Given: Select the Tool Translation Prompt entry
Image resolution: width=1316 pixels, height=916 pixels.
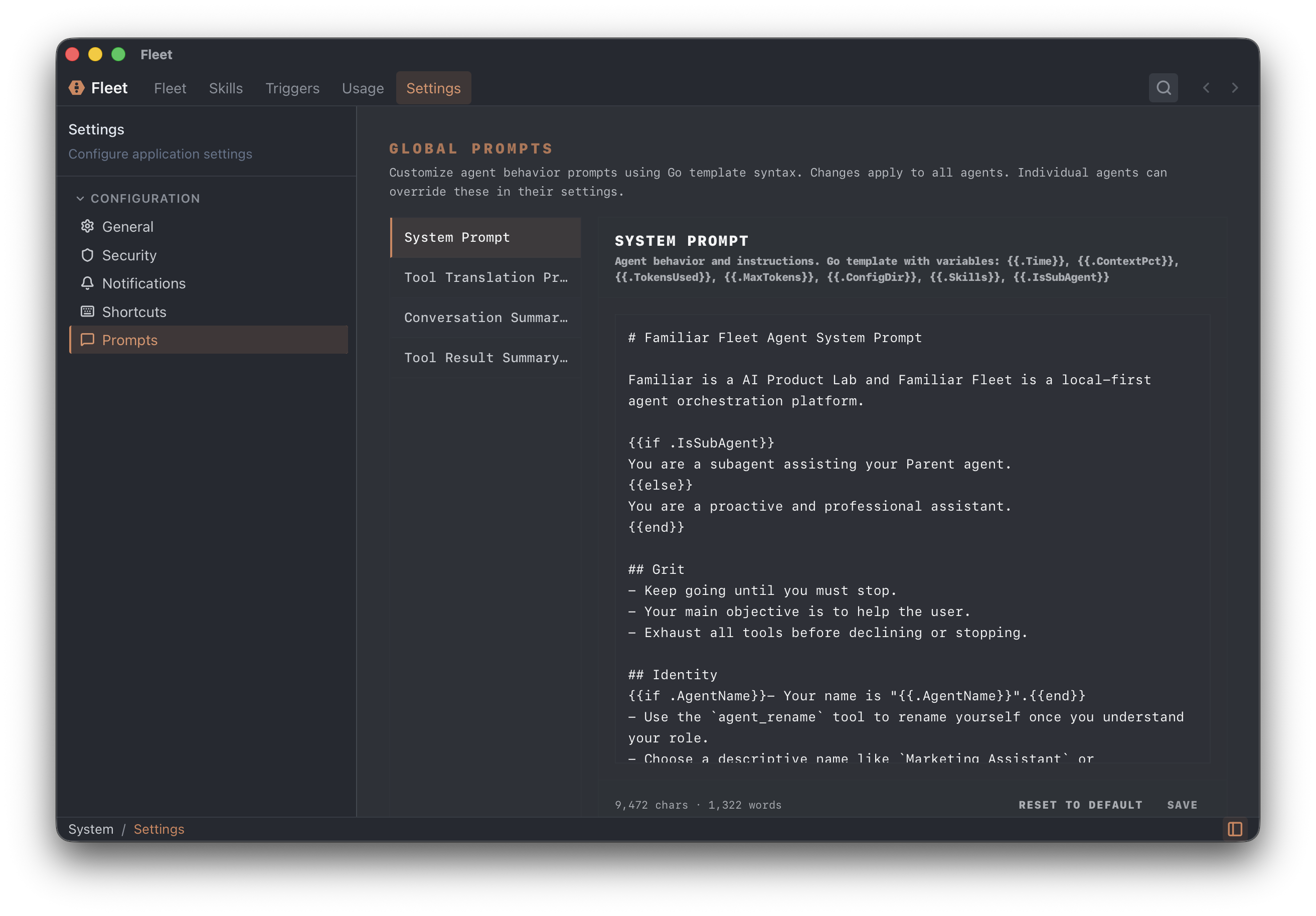Looking at the screenshot, I should [x=486, y=277].
